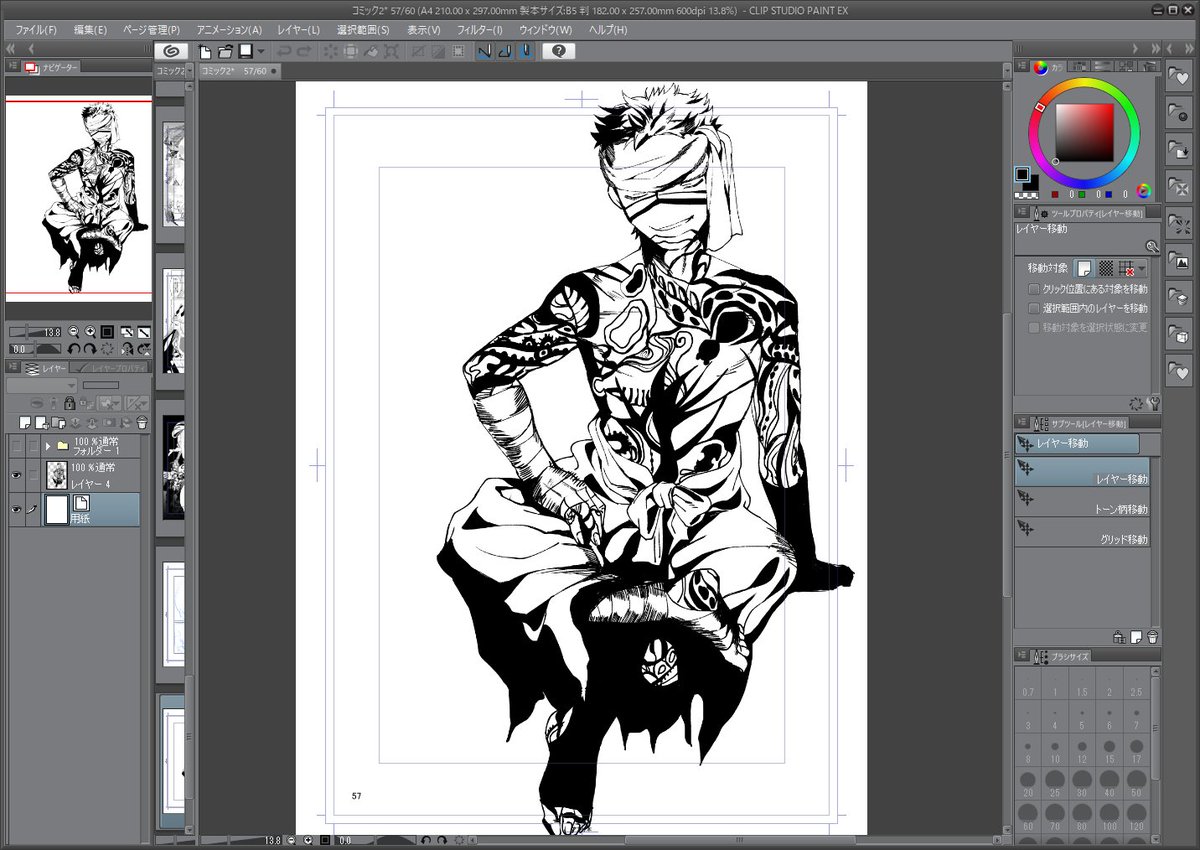The height and width of the screenshot is (850, 1200).
Task: Expand フォルダー 1 layer folder triangle
Action: [x=48, y=444]
